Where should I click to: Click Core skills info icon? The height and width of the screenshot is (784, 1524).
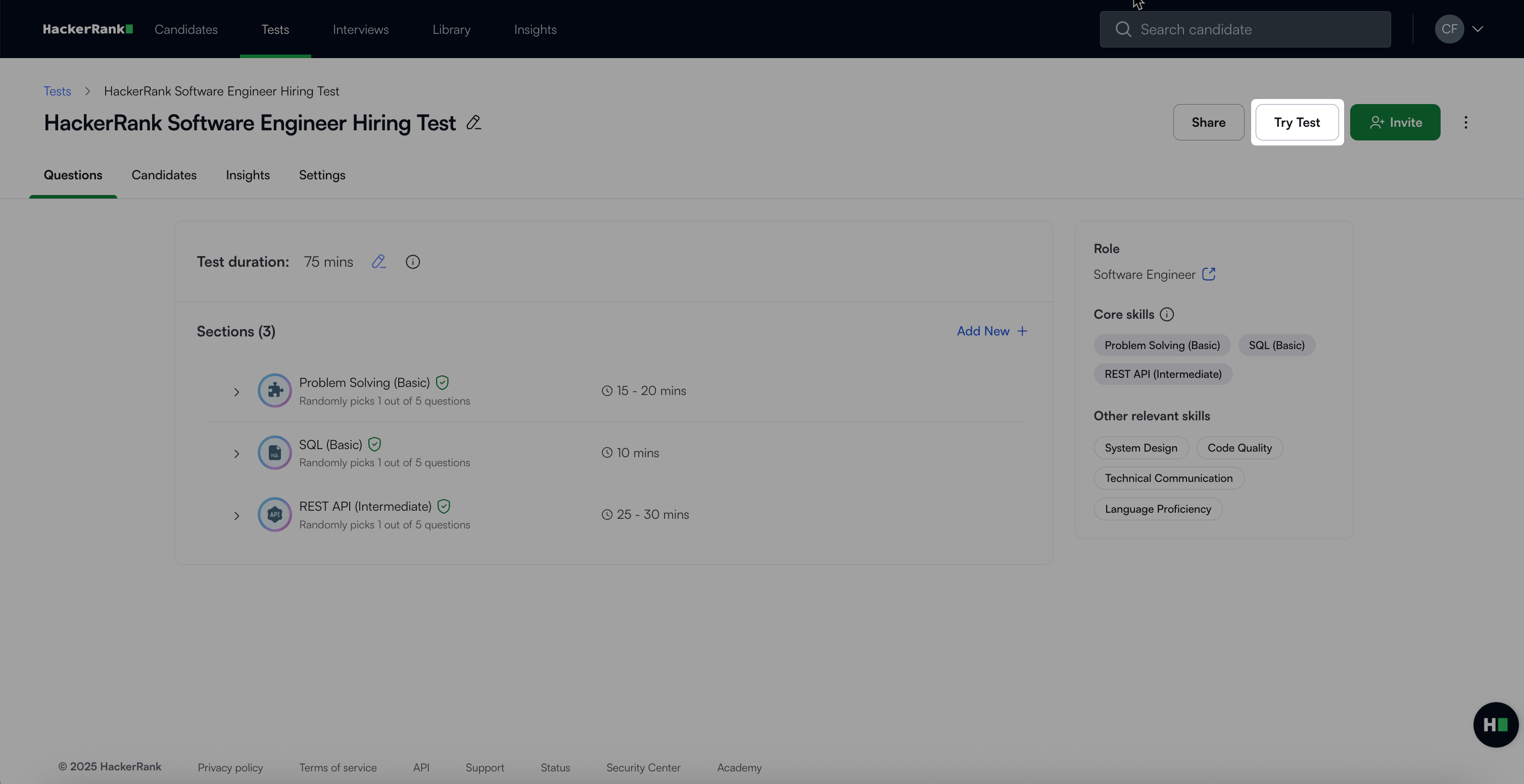[x=1167, y=314]
